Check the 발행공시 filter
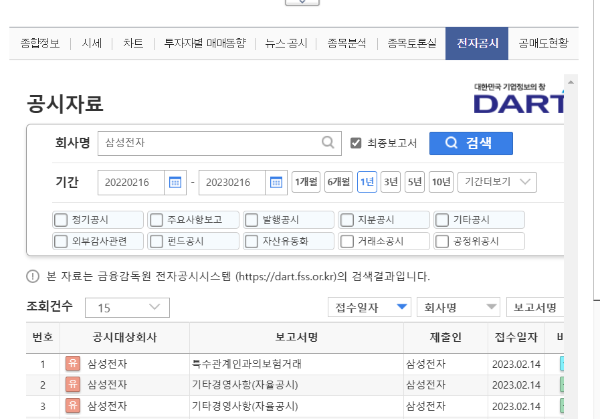Screen dimensions: 600x419 (251, 220)
